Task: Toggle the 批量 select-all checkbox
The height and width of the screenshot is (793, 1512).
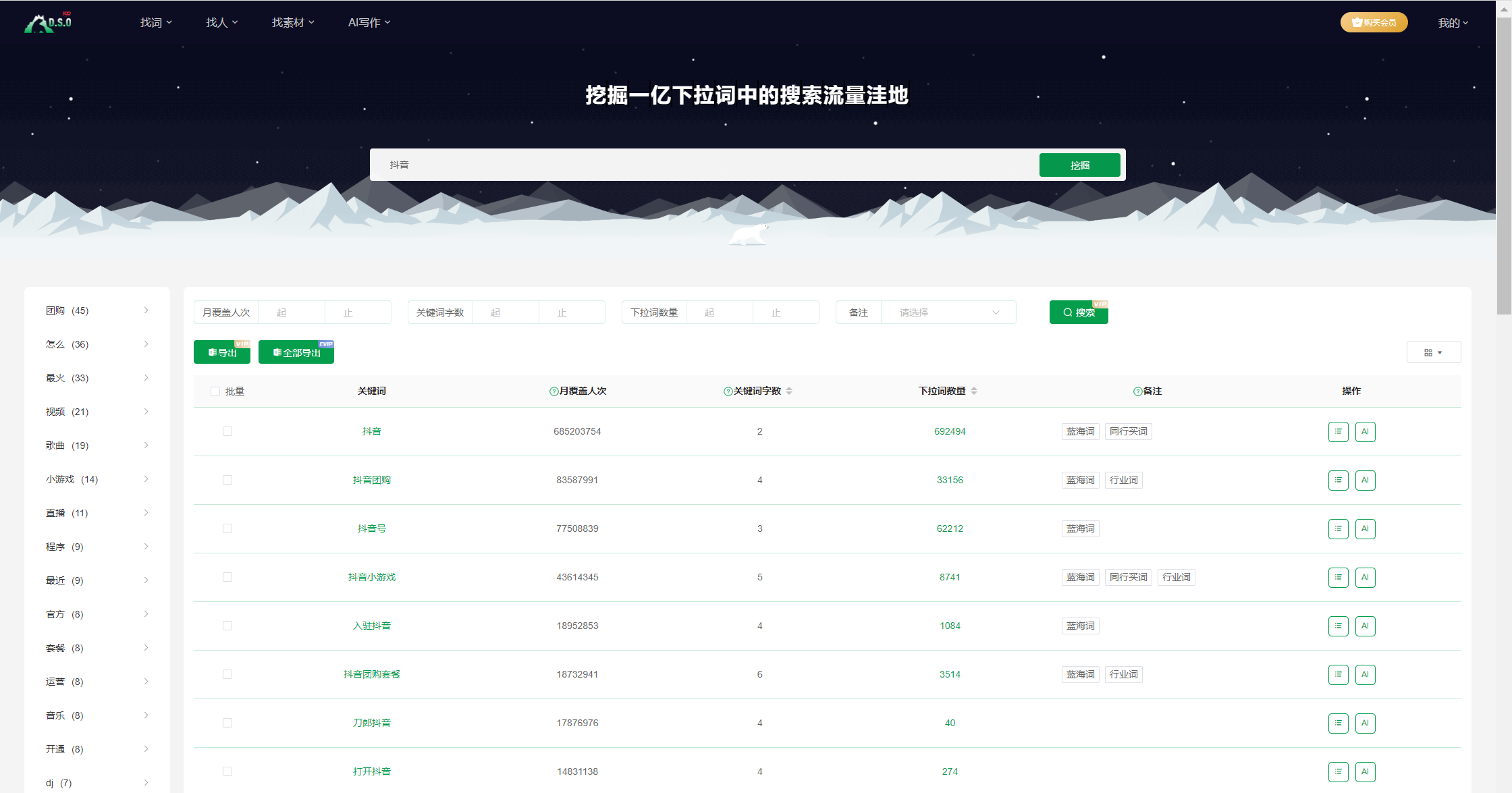Action: point(215,391)
